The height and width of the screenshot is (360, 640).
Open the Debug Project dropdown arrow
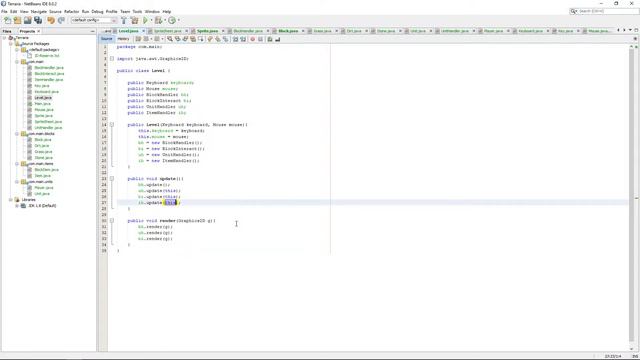(165, 20)
